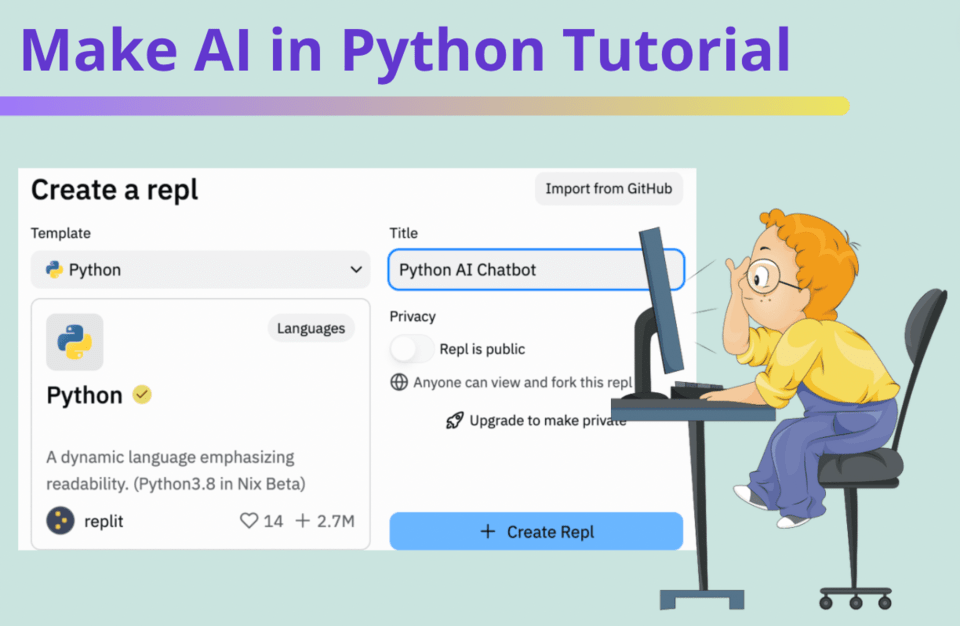The width and height of the screenshot is (960, 626).
Task: Open the Upgrade to make private link
Action: (547, 420)
